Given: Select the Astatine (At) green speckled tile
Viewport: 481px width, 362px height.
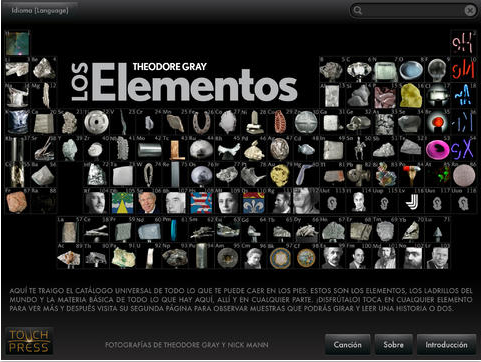Looking at the screenshot, I should (437, 175).
